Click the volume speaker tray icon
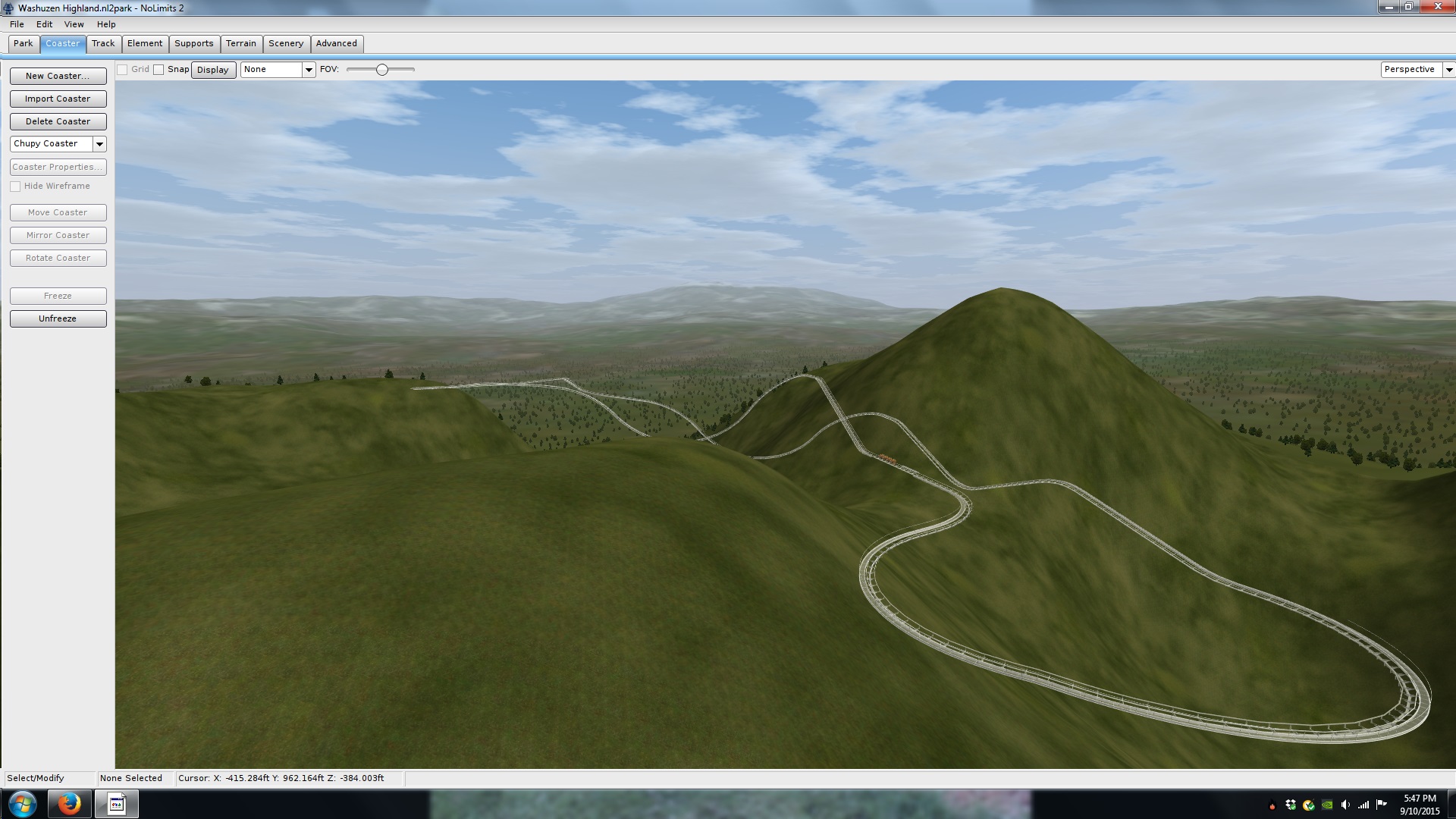 (1345, 805)
